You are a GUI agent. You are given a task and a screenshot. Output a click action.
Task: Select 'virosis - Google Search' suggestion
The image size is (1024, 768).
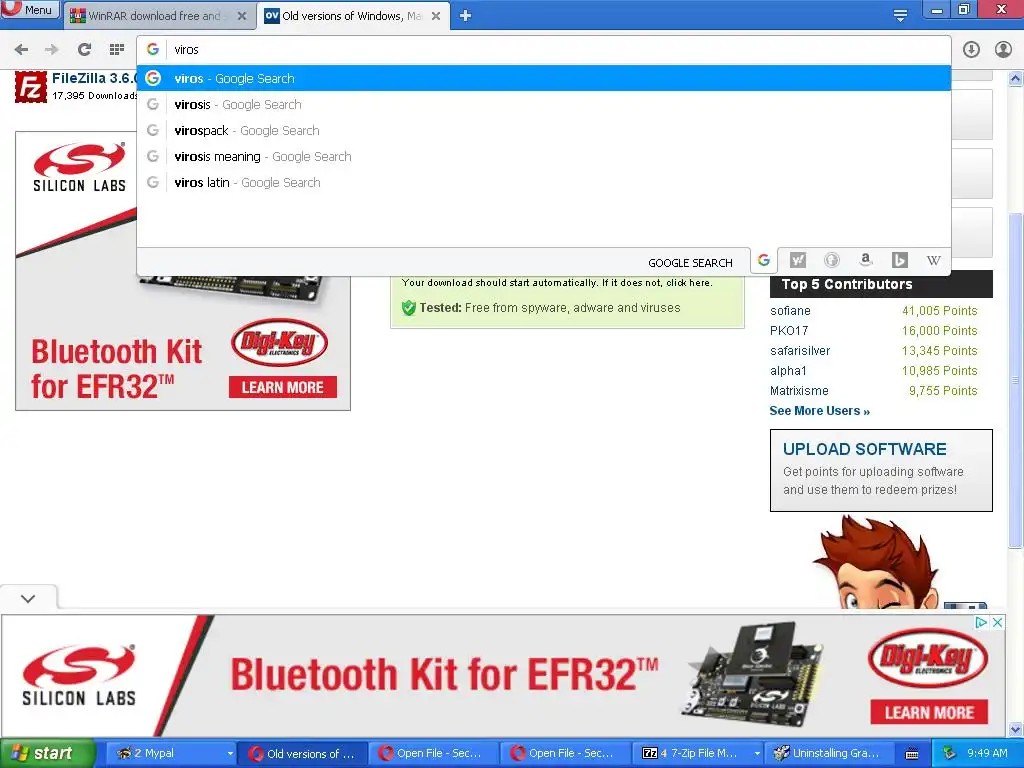click(x=543, y=104)
